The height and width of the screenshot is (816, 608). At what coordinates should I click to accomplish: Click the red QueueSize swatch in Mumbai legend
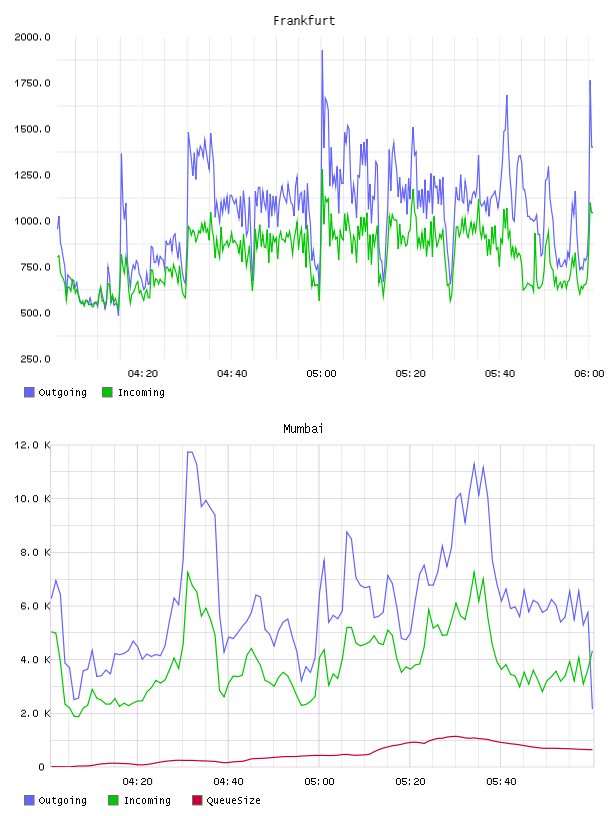(x=197, y=800)
